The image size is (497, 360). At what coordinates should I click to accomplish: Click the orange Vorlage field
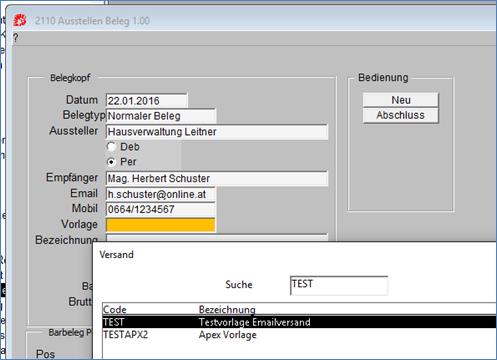161,225
